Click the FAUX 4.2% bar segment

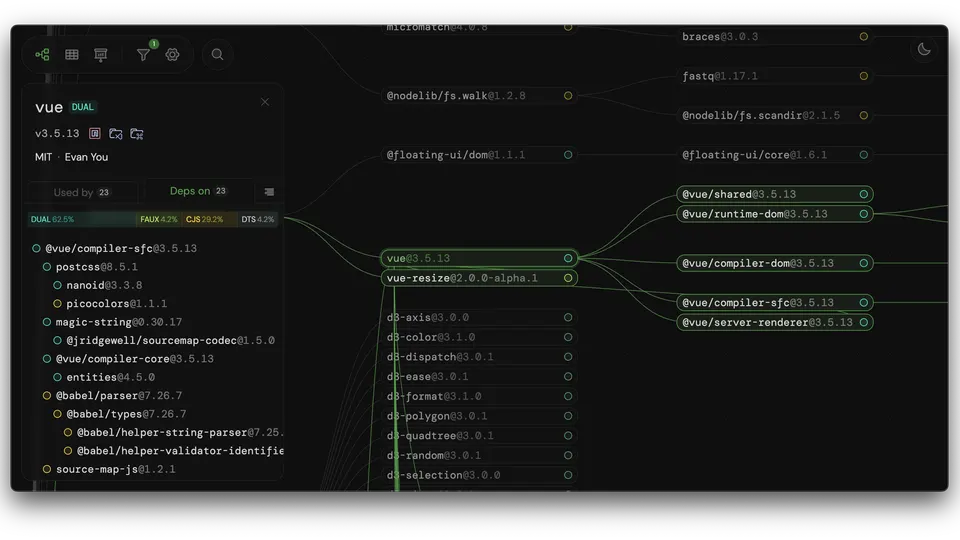pyautogui.click(x=159, y=219)
